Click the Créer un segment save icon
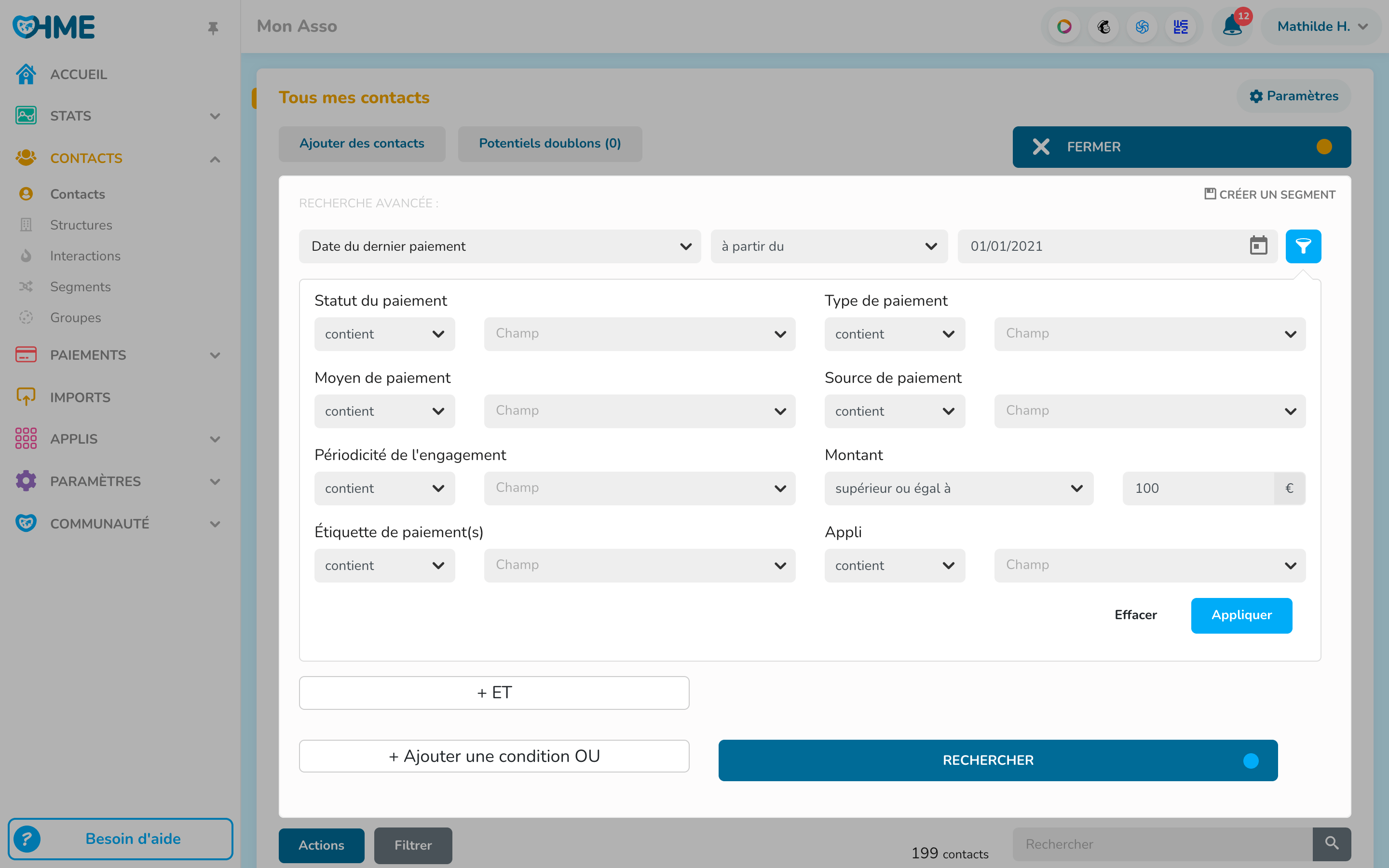1389x868 pixels. click(1210, 194)
